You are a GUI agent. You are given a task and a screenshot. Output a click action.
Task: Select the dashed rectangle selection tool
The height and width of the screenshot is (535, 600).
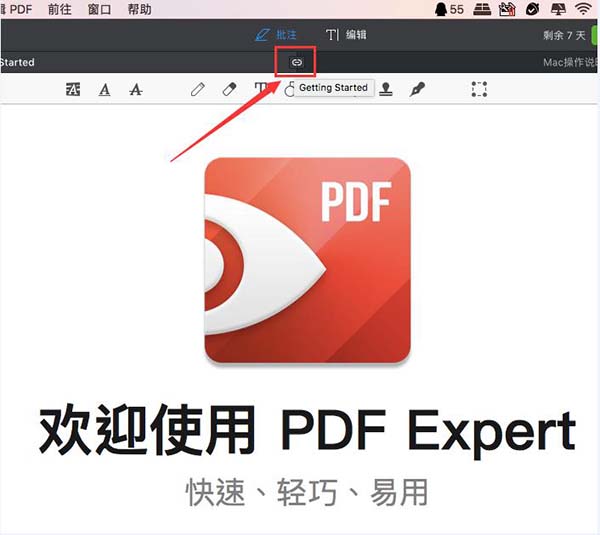tap(479, 89)
